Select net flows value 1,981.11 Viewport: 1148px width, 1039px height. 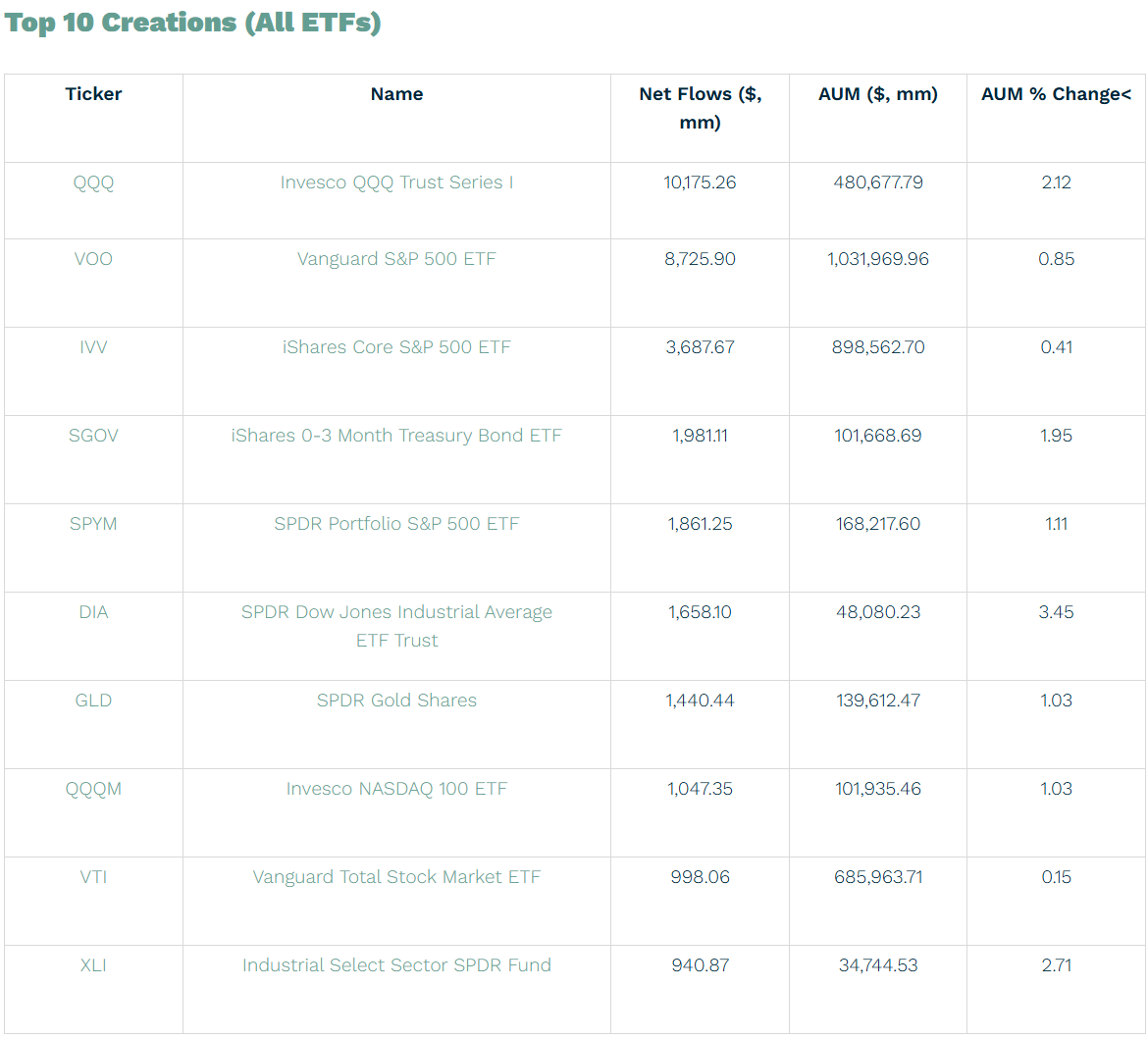tap(700, 436)
